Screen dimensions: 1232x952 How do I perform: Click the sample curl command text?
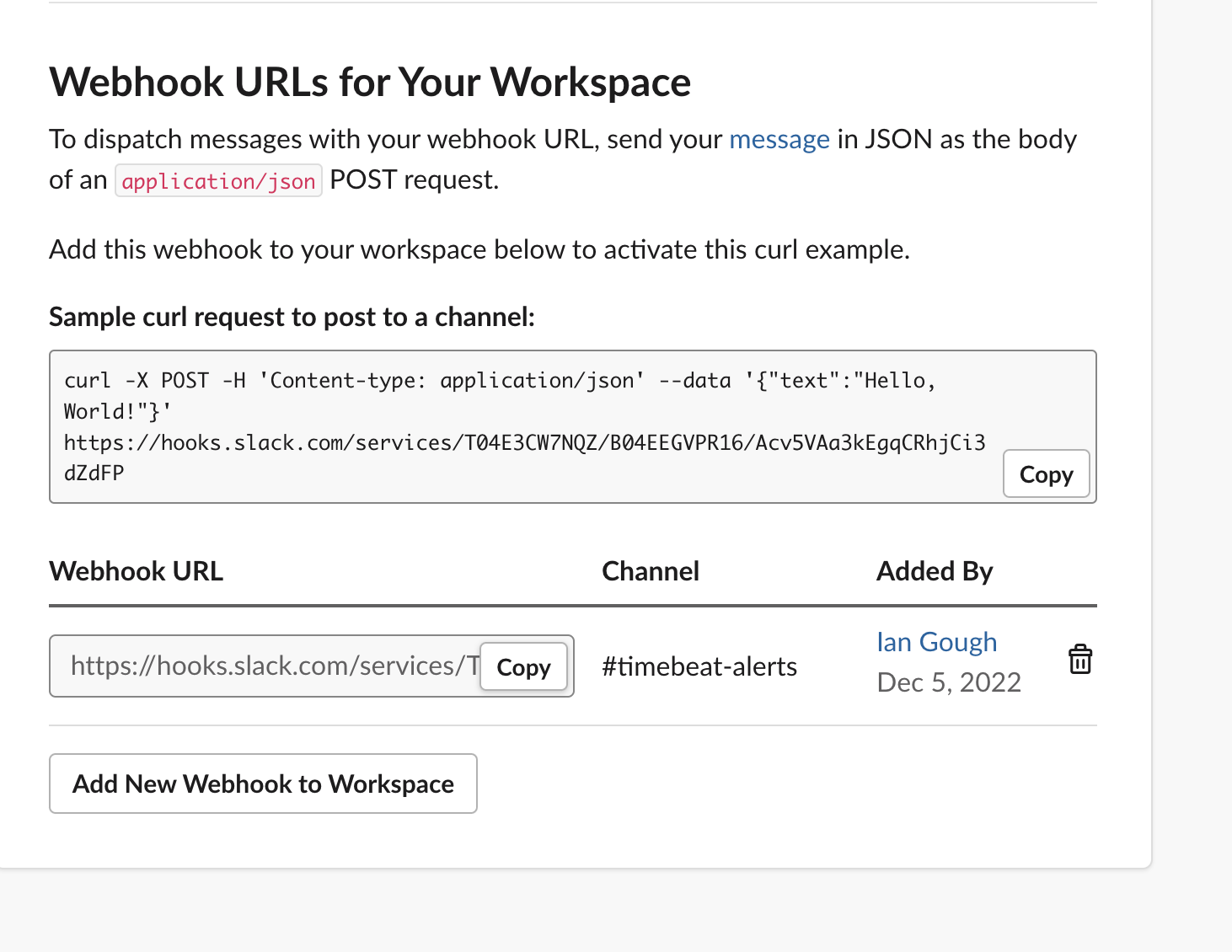[525, 426]
